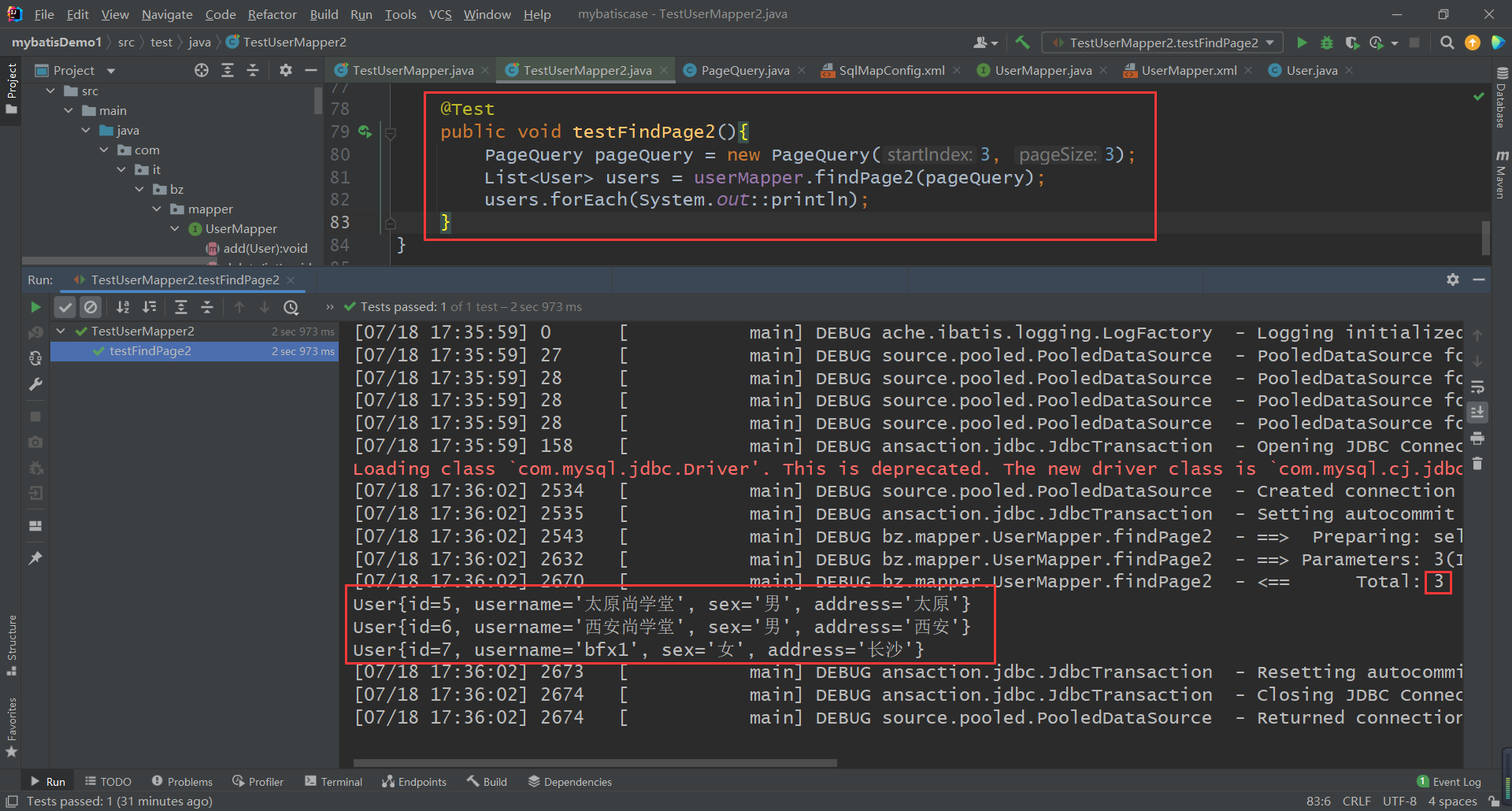The width and height of the screenshot is (1512, 811).
Task: Collapse the com package node
Action: [104, 150]
